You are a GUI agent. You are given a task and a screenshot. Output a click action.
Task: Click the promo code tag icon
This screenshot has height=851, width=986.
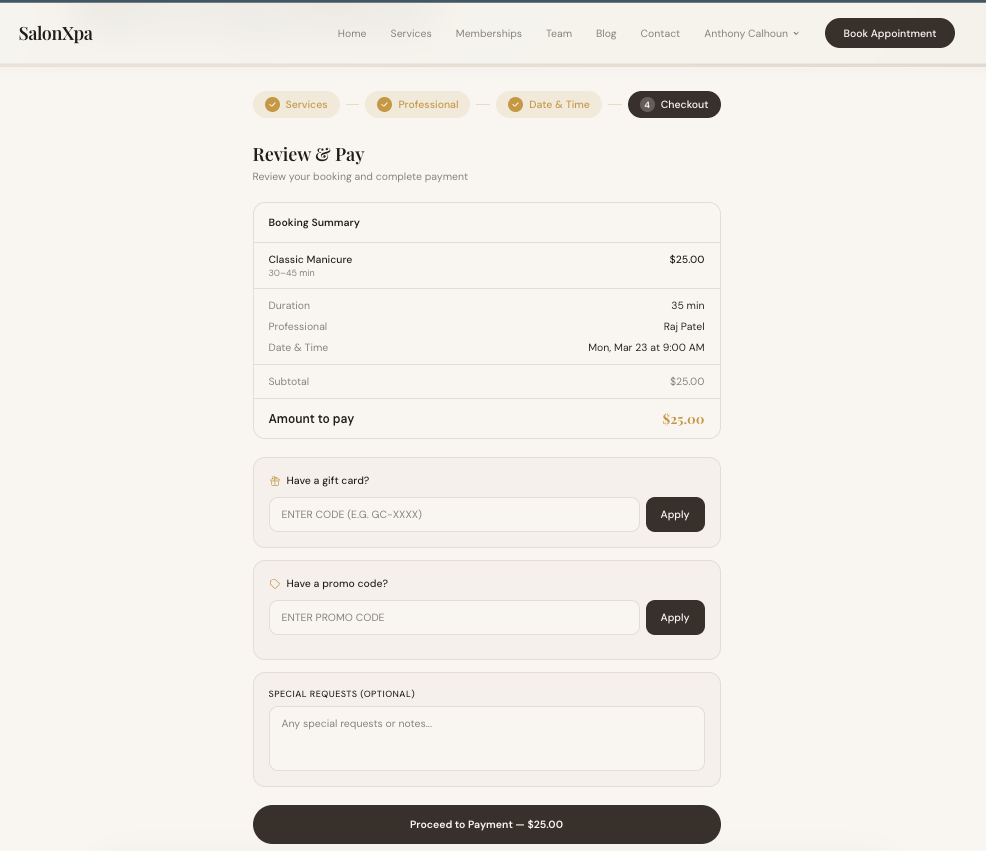pos(275,583)
